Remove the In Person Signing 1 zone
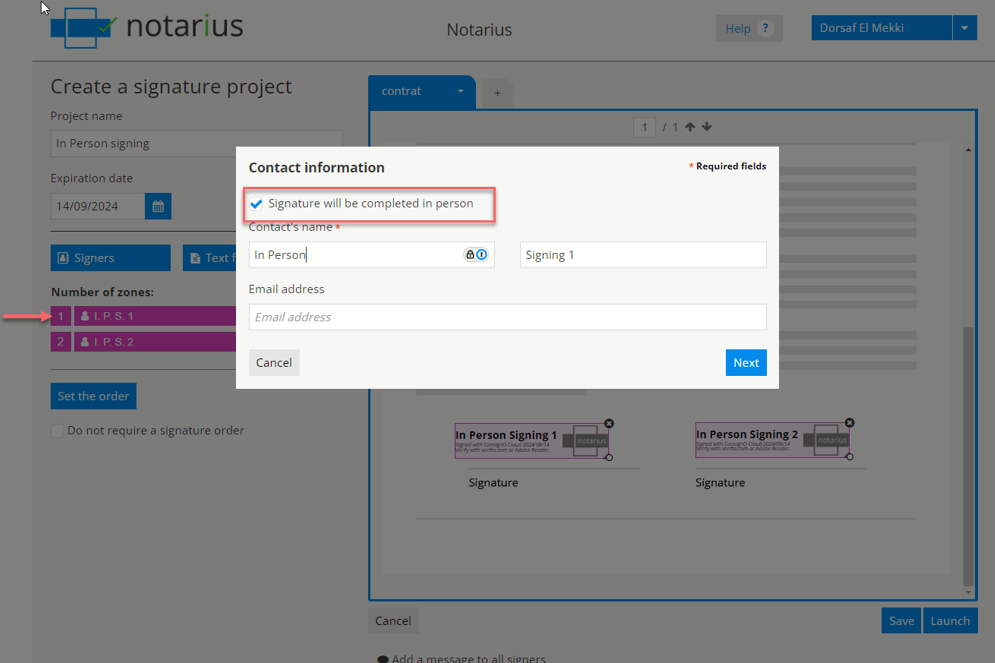Viewport: 995px width, 663px height. 609,424
